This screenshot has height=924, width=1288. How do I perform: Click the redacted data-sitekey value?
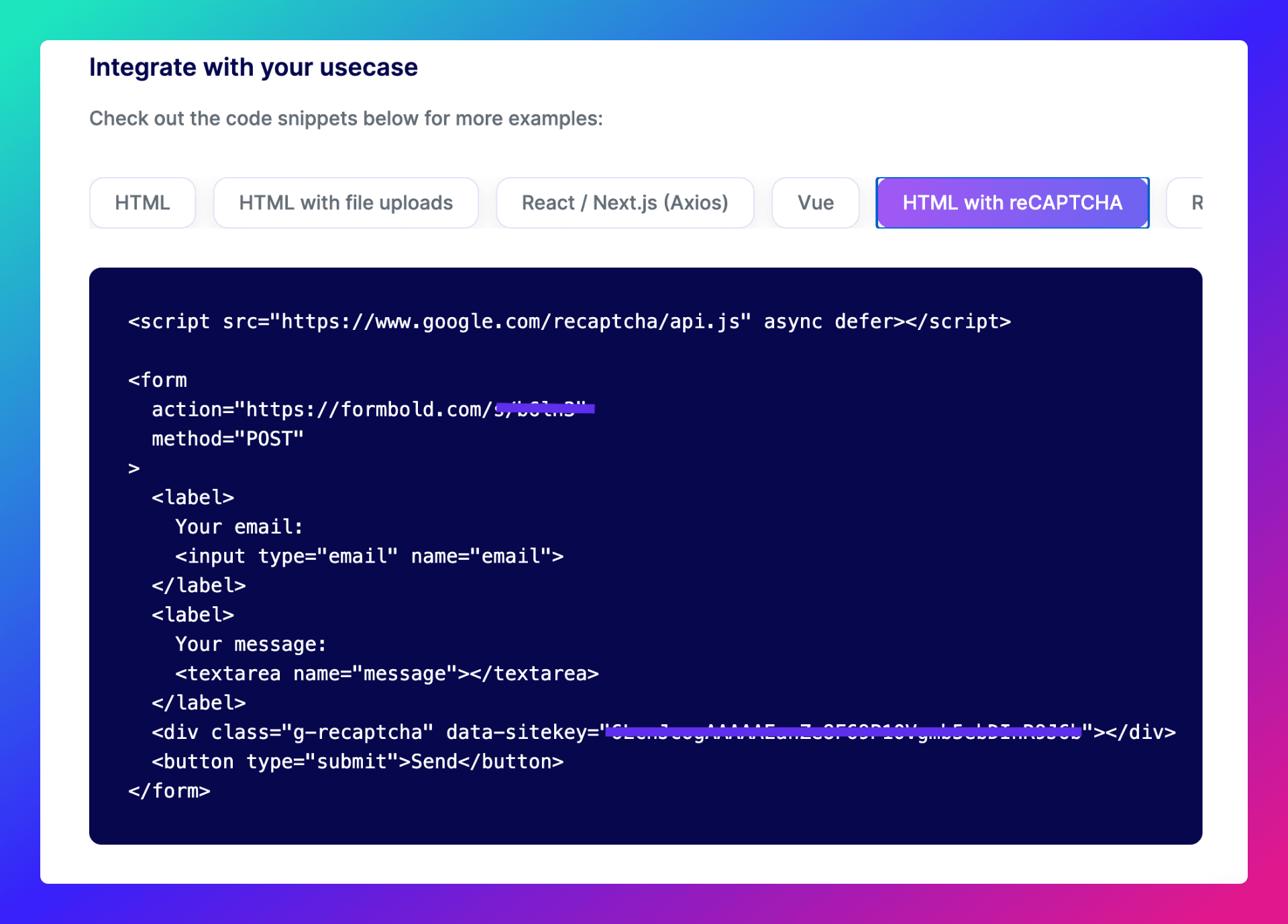[x=842, y=732]
